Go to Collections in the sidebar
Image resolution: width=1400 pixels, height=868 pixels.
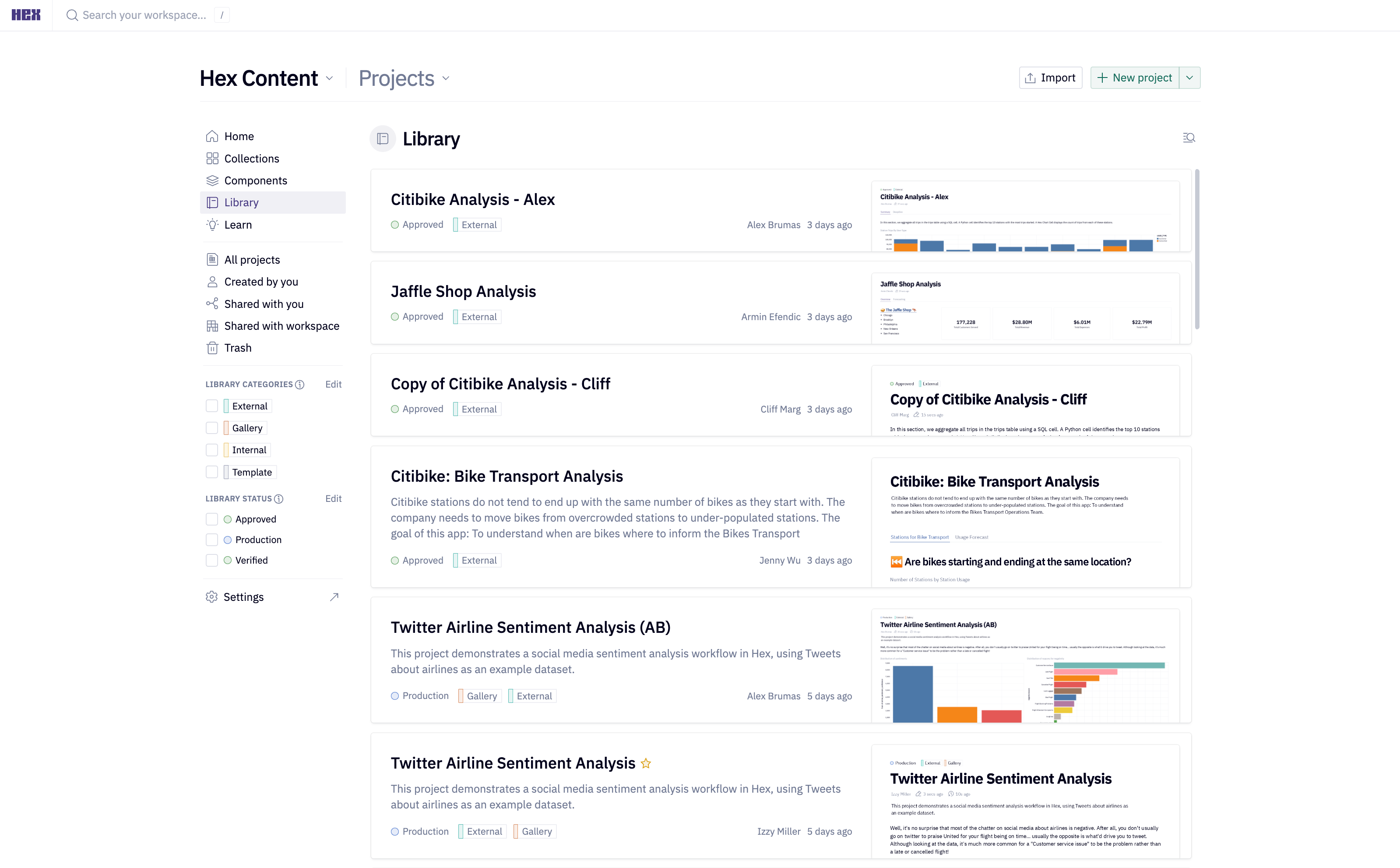tap(251, 159)
